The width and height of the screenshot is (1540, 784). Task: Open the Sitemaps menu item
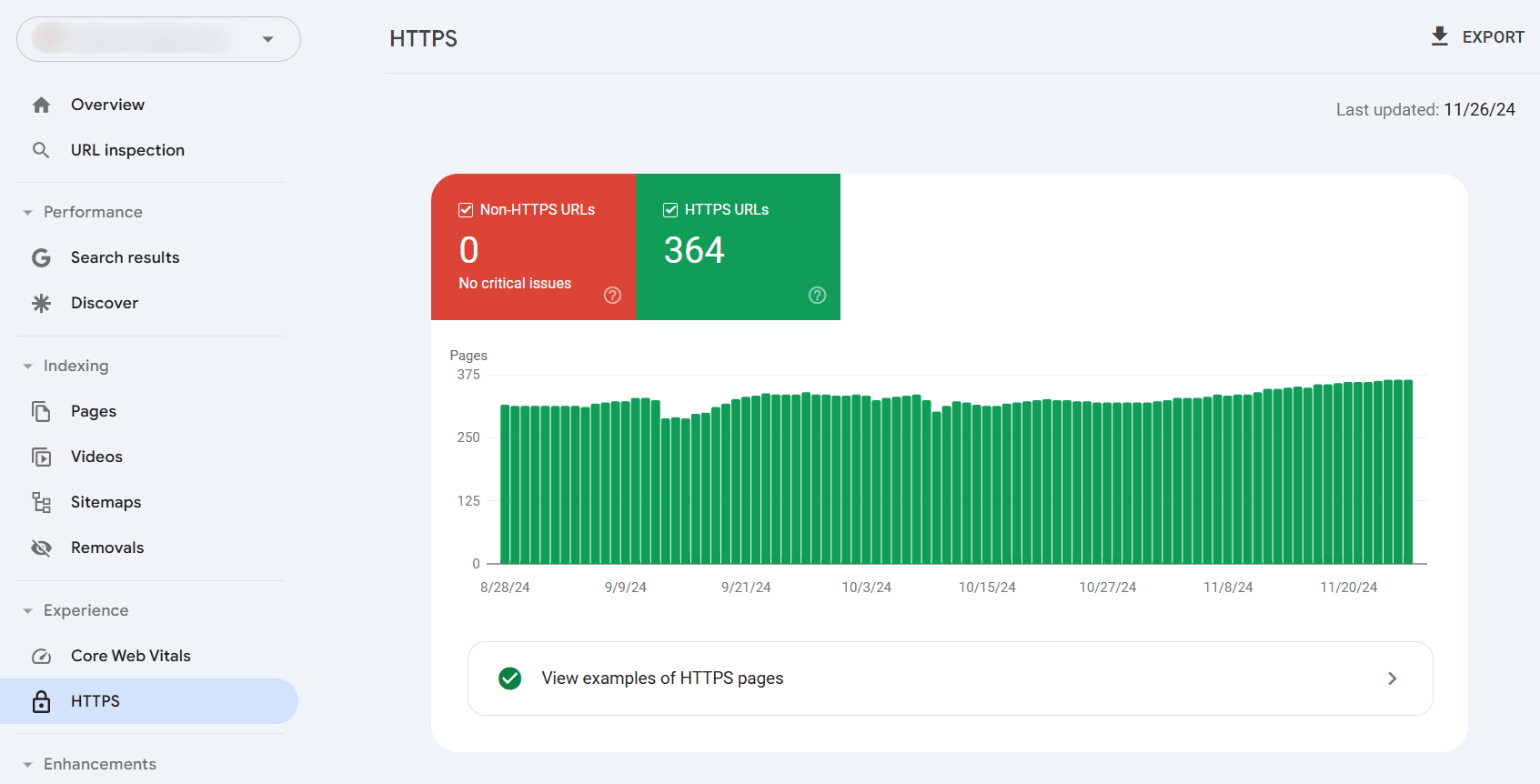pos(149,502)
